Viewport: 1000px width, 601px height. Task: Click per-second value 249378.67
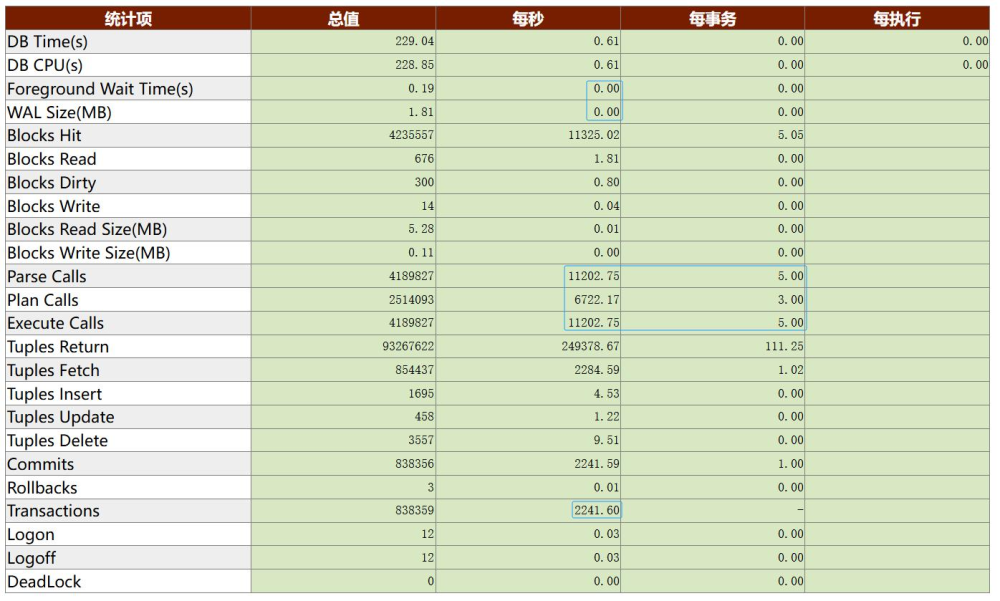[591, 346]
